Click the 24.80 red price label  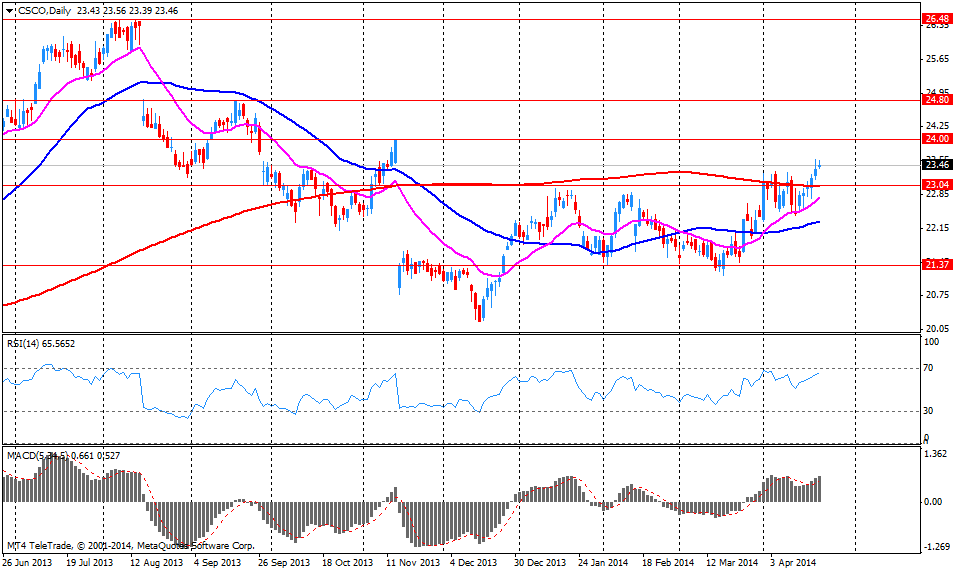point(937,100)
